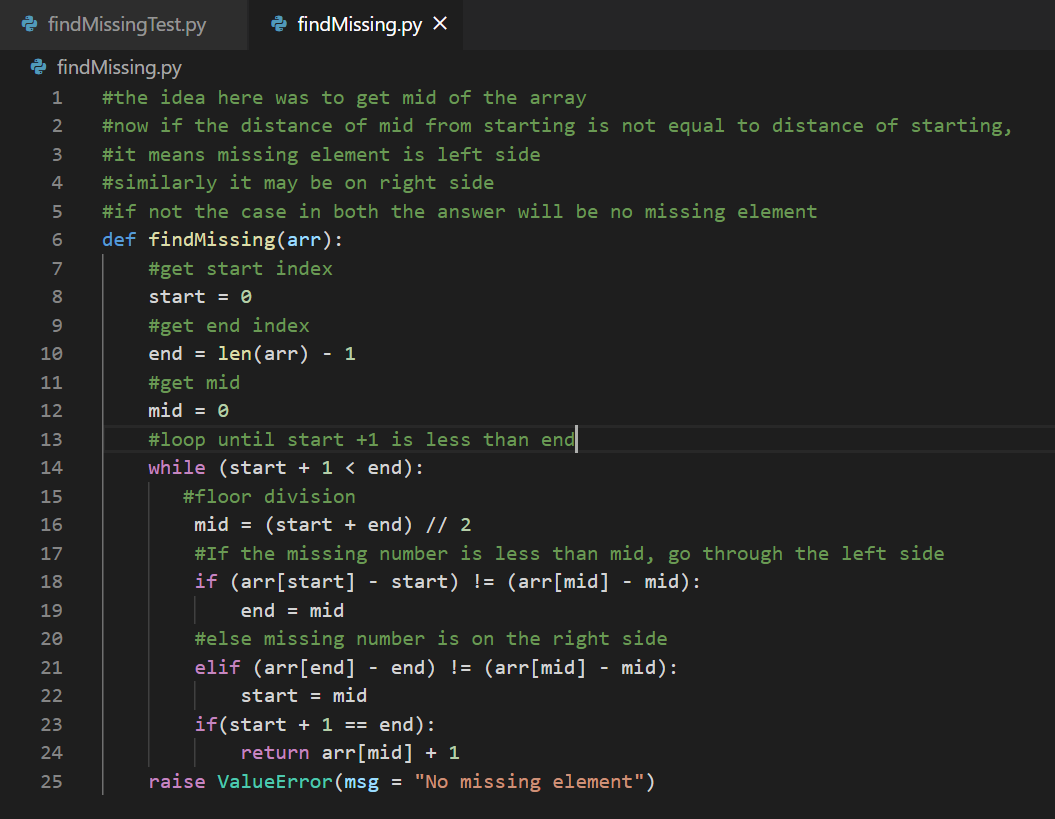Click the 'mid = 0' assignment
Image resolution: width=1055 pixels, height=819 pixels.
click(188, 411)
